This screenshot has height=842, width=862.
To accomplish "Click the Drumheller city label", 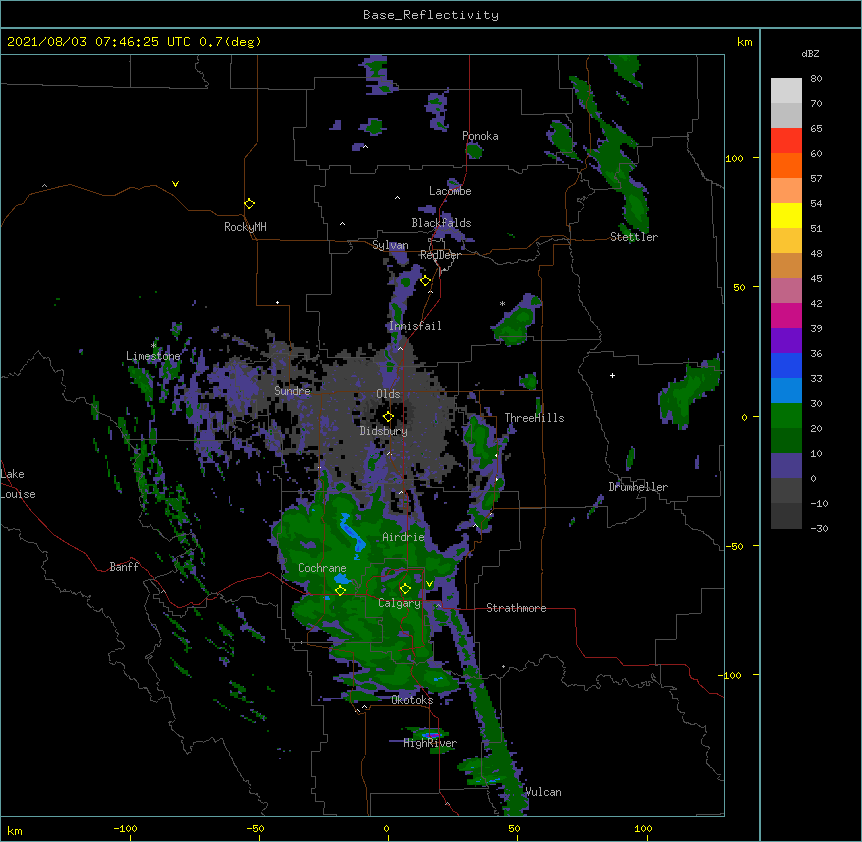I will pos(638,487).
